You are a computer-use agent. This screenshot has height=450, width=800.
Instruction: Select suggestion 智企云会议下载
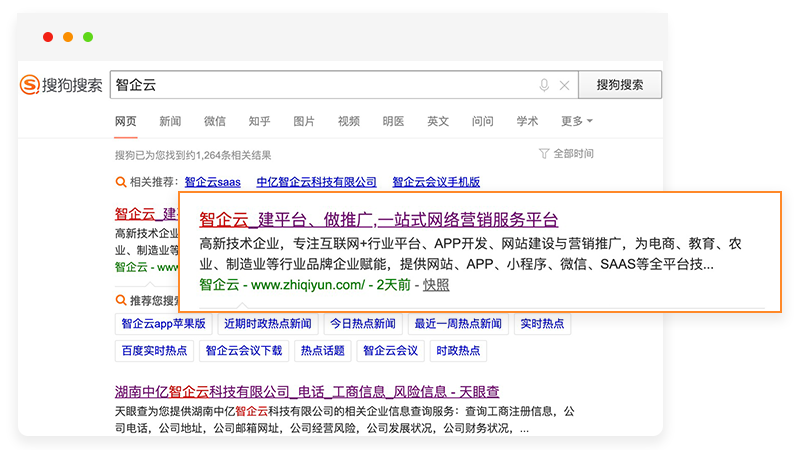tap(244, 351)
